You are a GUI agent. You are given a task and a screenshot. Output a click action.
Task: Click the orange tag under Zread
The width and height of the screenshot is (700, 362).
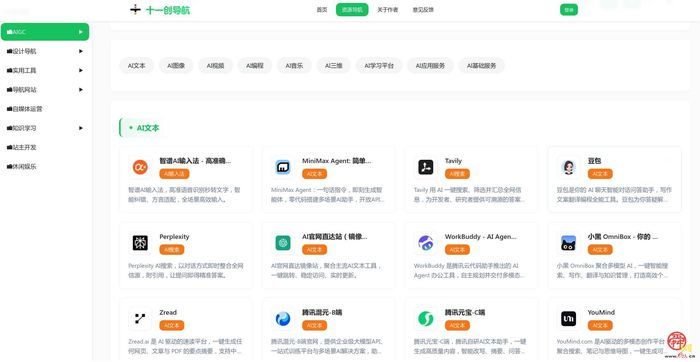click(x=171, y=326)
